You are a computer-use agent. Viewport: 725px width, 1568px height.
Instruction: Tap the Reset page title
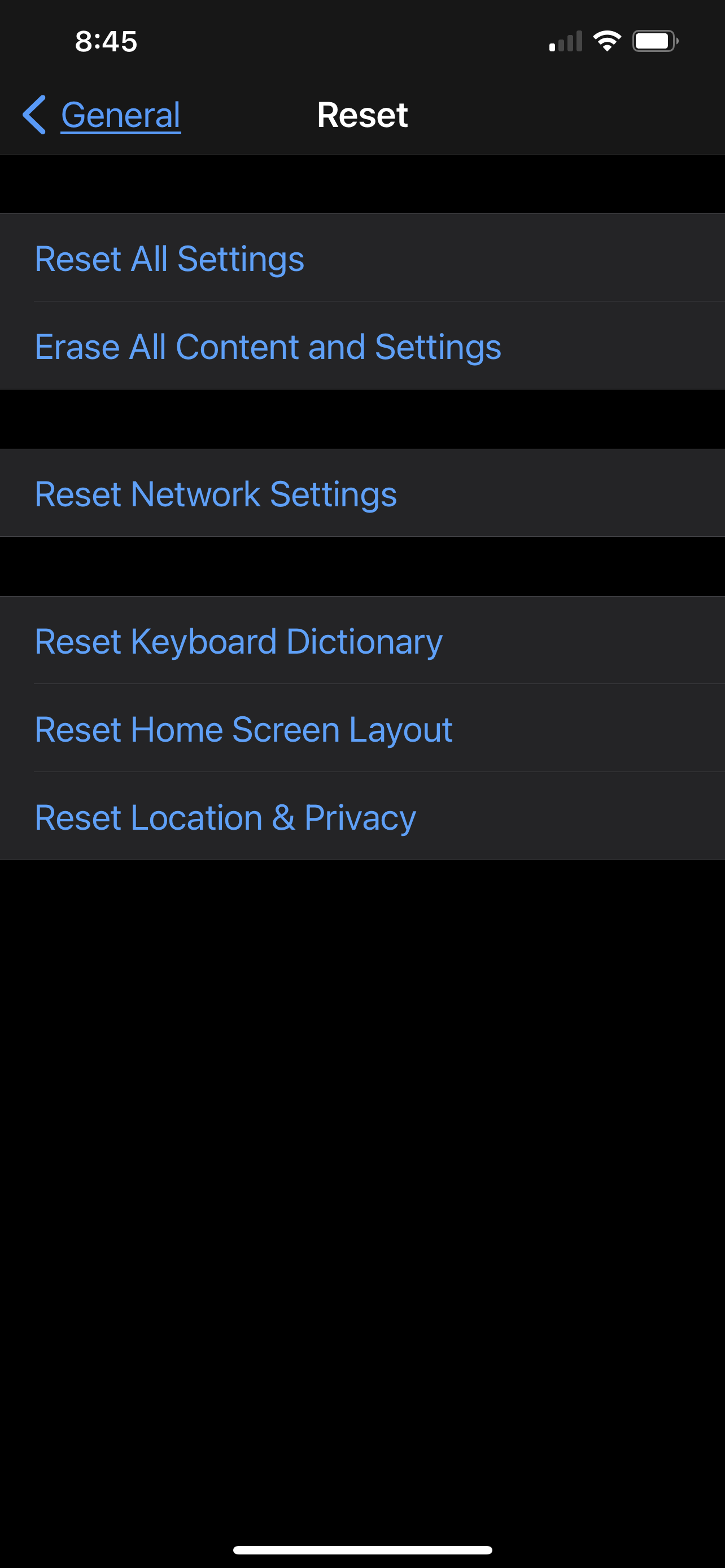pyautogui.click(x=362, y=115)
